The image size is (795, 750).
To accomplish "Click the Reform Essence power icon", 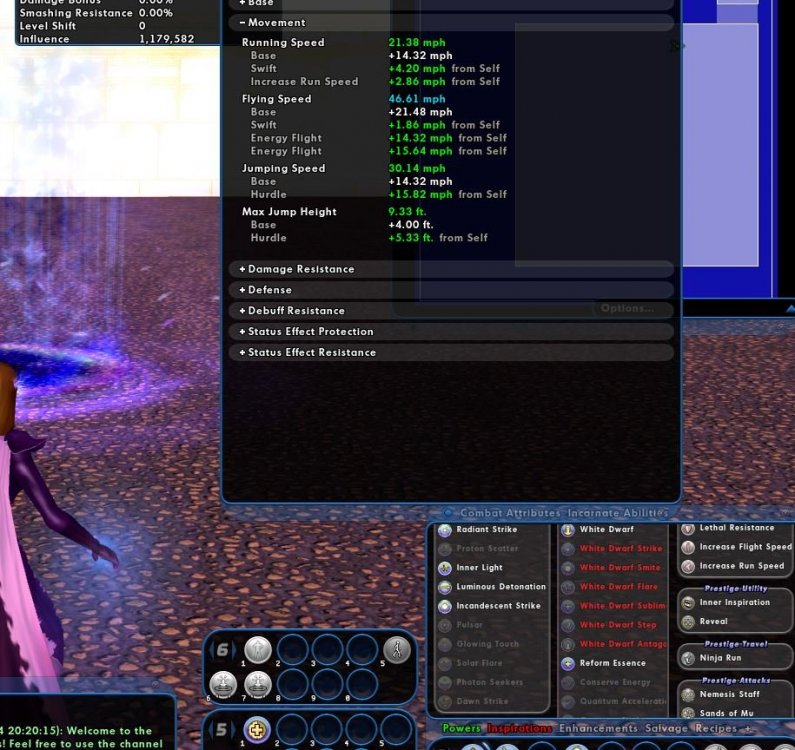I will (568, 663).
